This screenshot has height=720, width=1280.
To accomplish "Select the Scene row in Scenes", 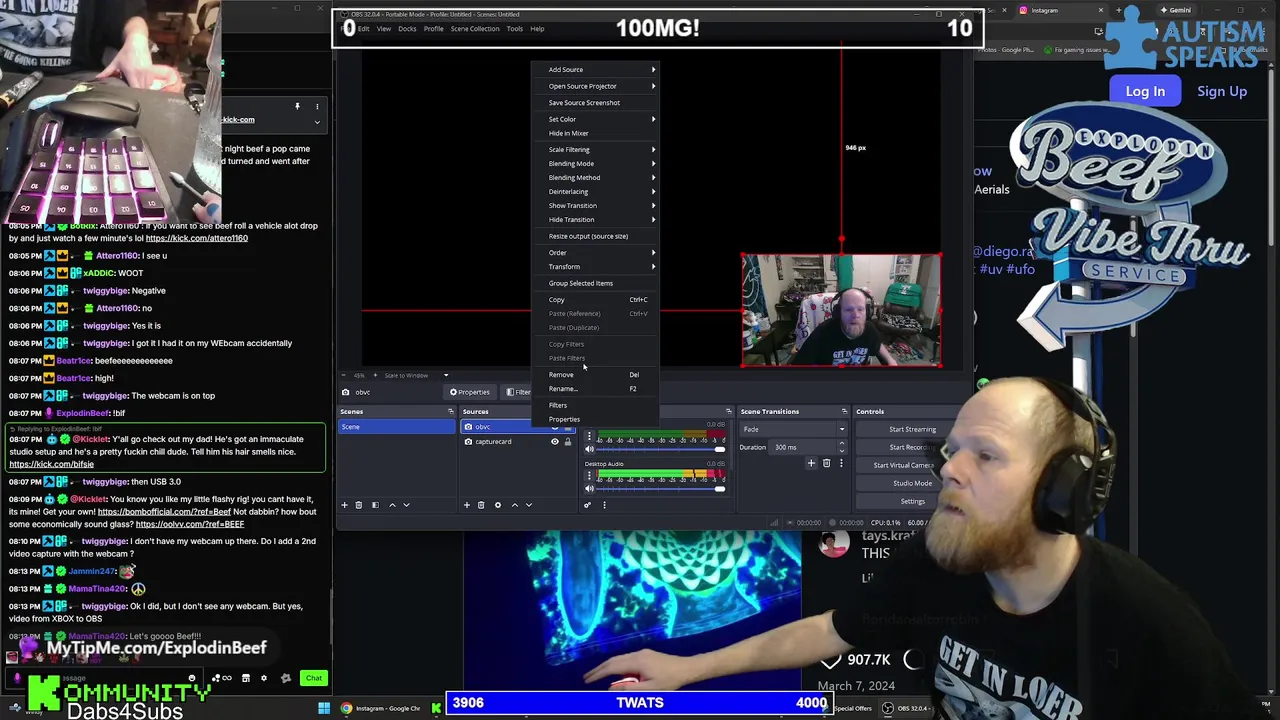I will tap(397, 427).
